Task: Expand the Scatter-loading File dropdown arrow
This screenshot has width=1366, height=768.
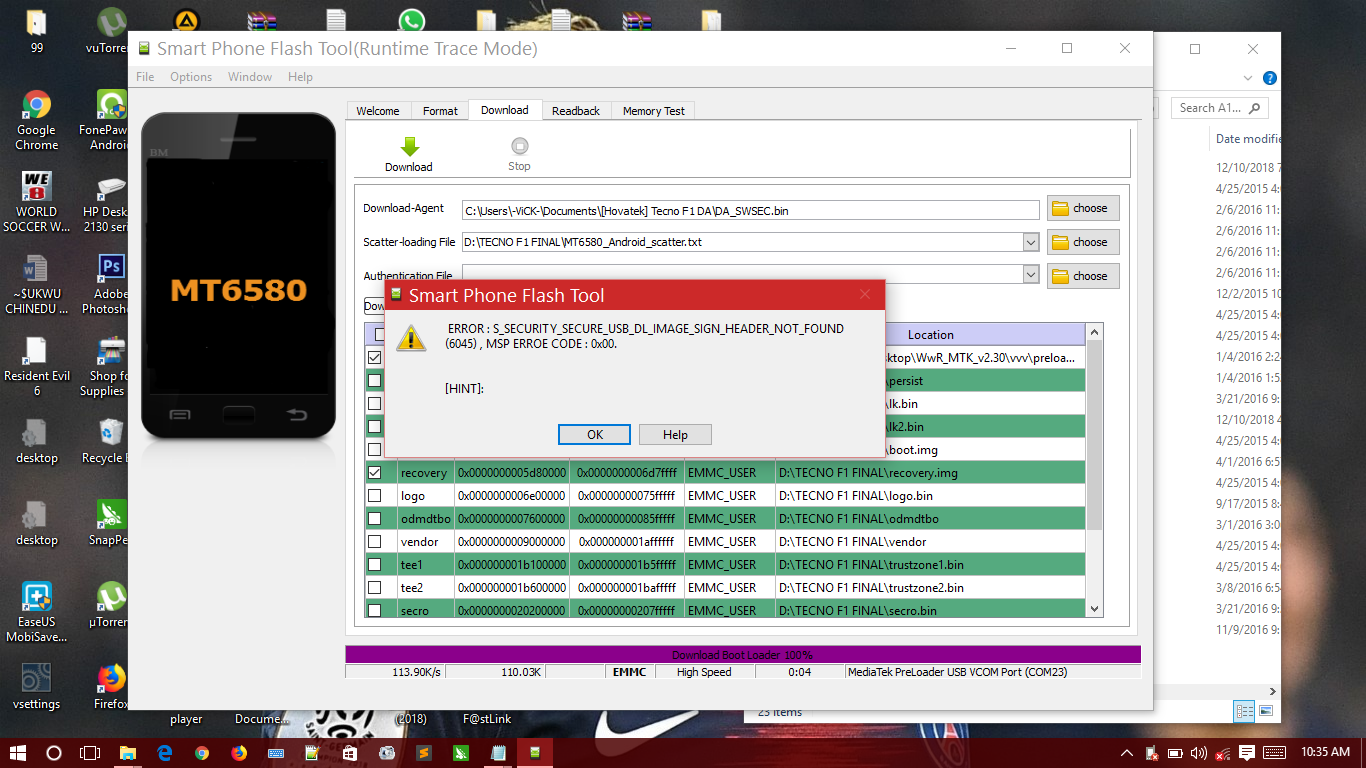Action: pyautogui.click(x=1031, y=242)
